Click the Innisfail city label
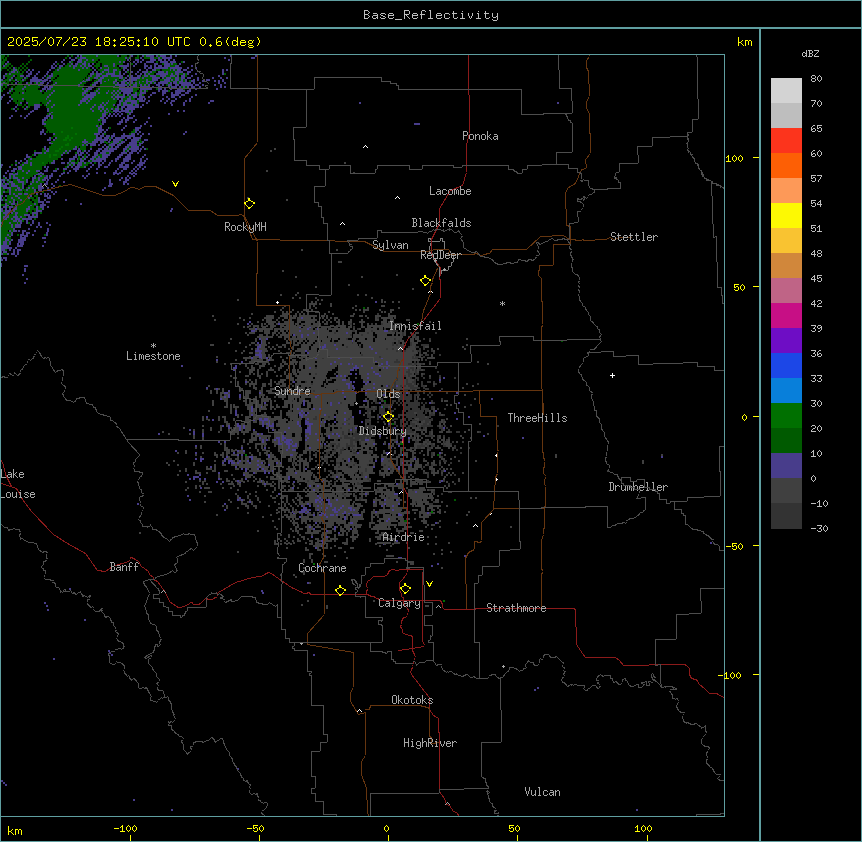Screen dimensions: 862x842 tap(415, 326)
